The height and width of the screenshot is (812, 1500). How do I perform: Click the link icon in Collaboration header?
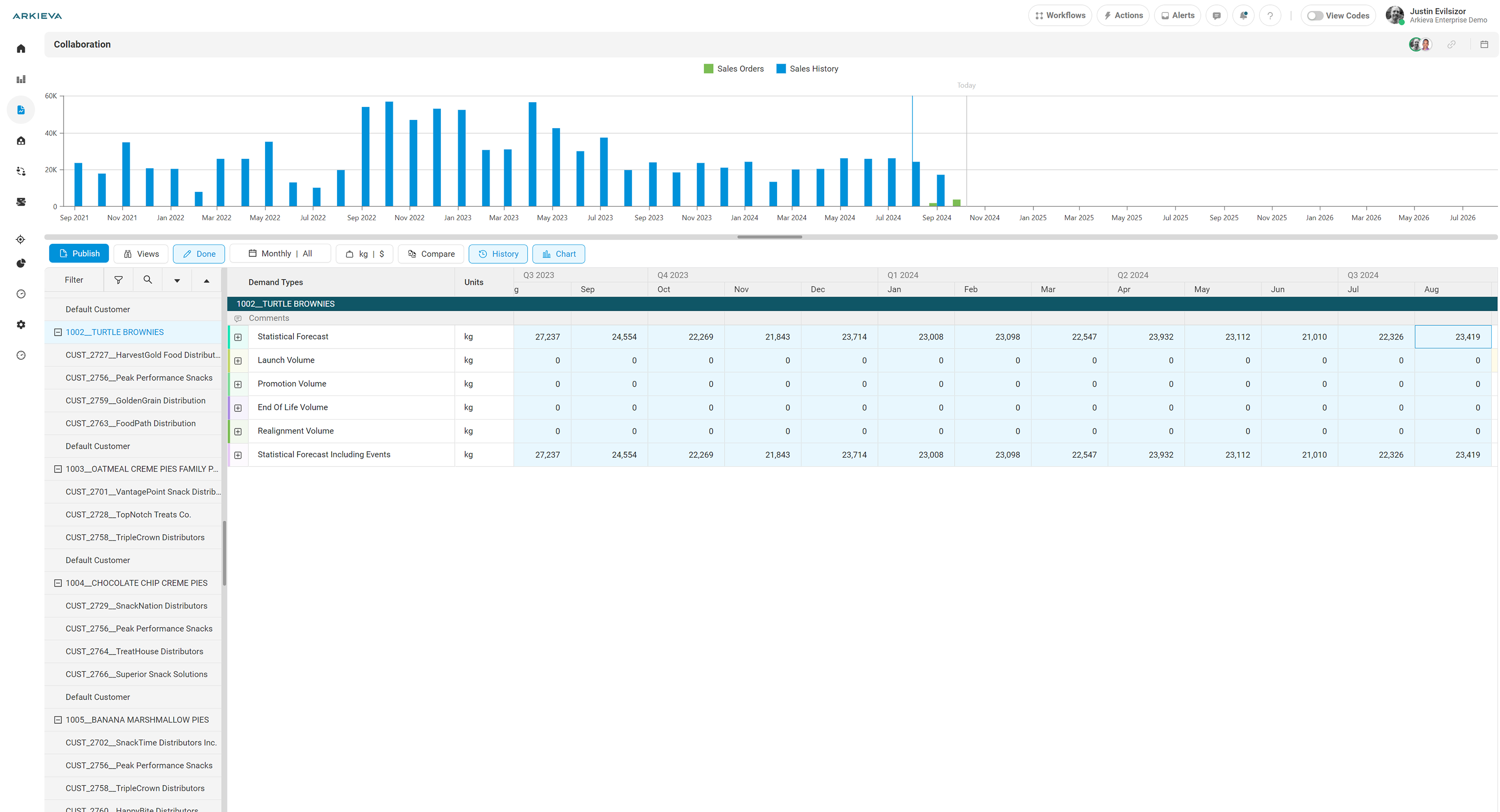(1451, 44)
